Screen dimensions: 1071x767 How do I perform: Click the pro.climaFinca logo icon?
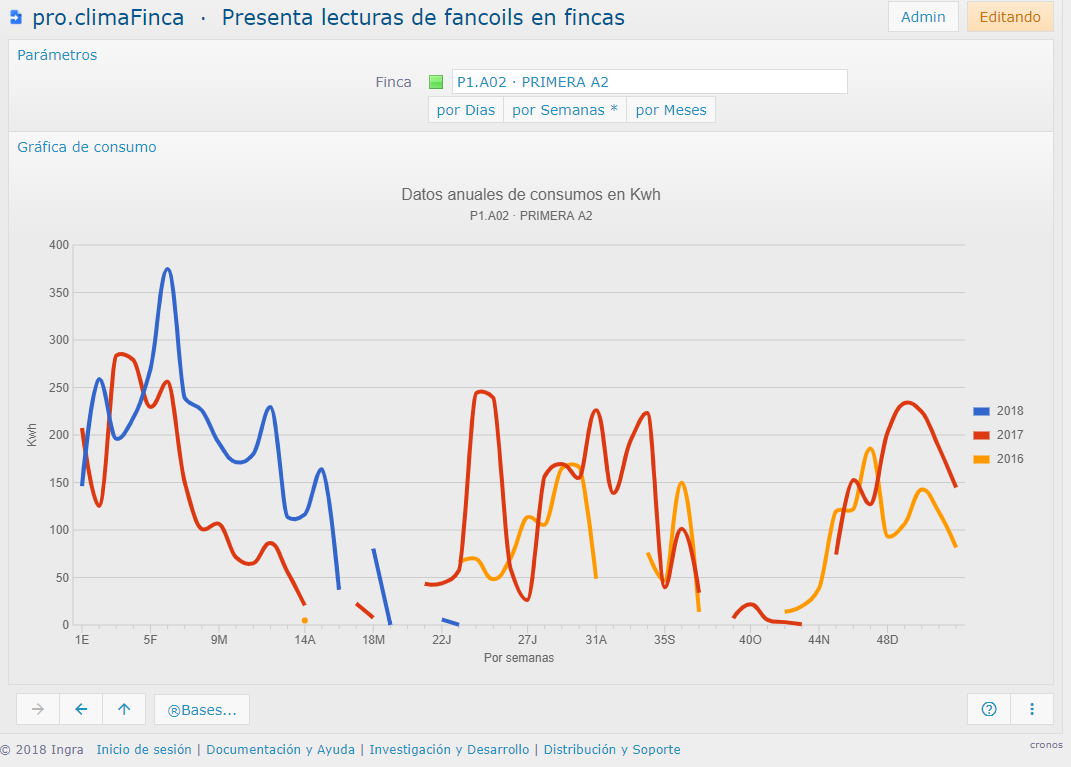(16, 17)
